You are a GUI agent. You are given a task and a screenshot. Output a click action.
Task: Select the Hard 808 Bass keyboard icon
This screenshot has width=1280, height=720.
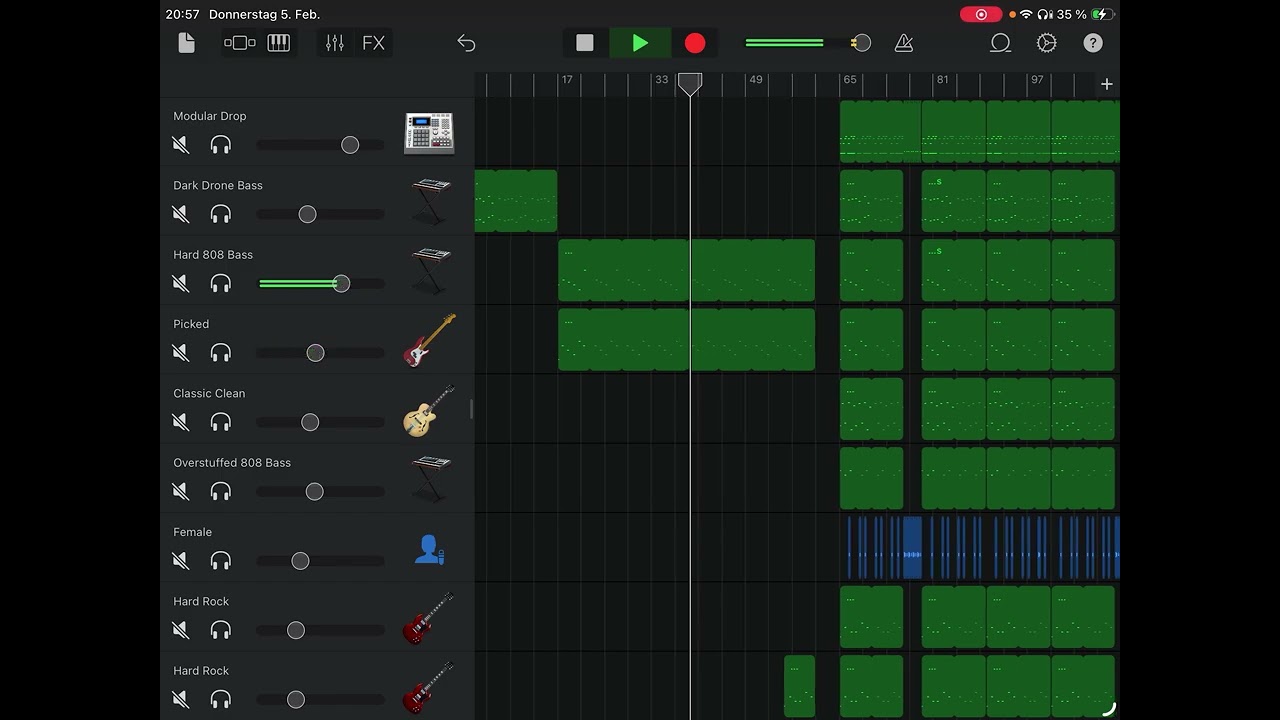tap(430, 271)
